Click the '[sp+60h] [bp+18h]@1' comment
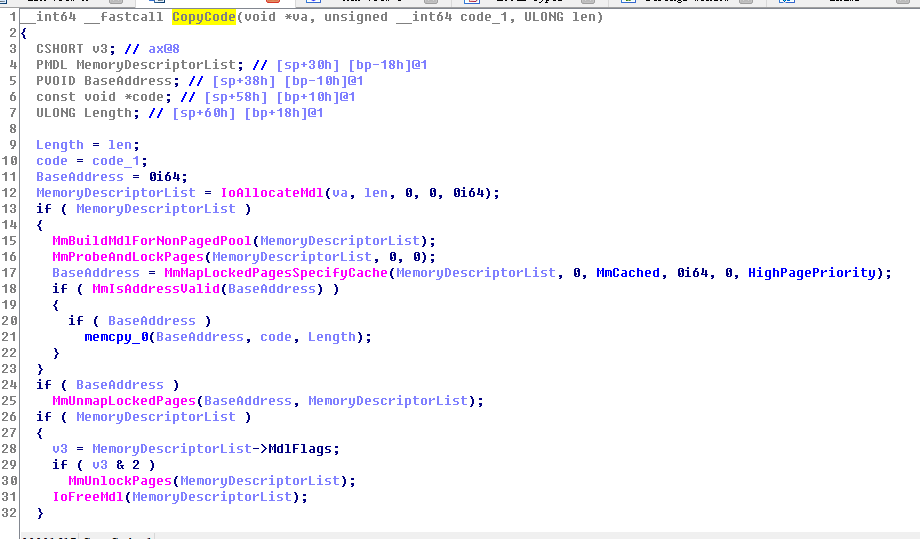Viewport: 920px width, 539px height. tap(248, 113)
